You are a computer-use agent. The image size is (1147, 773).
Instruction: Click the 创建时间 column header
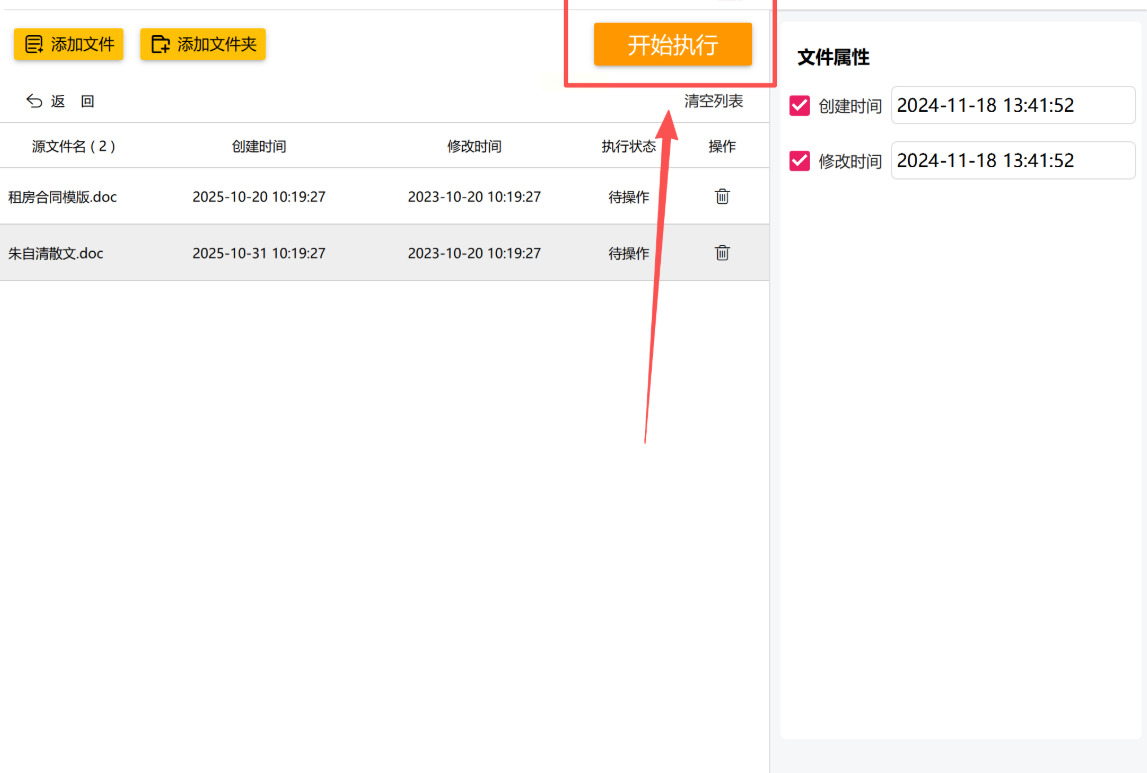point(259,146)
